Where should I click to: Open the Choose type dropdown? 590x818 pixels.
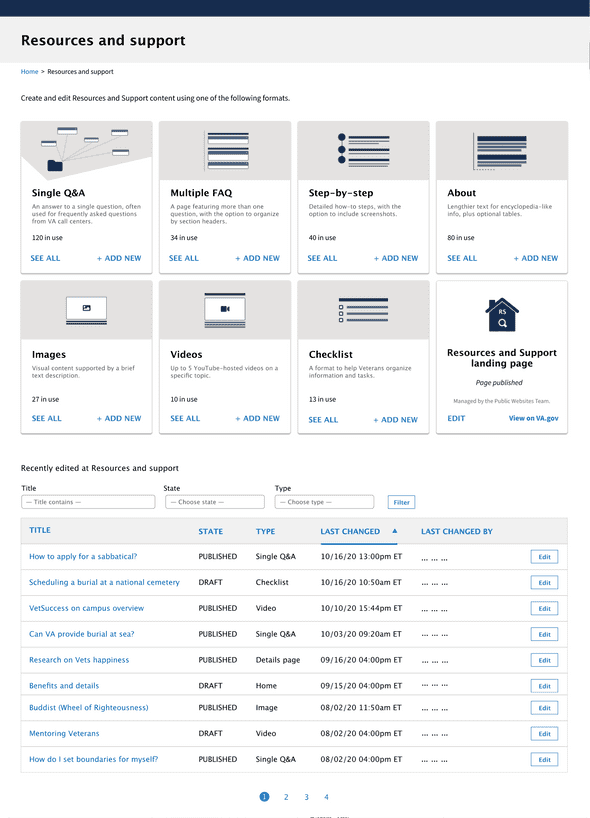(324, 502)
